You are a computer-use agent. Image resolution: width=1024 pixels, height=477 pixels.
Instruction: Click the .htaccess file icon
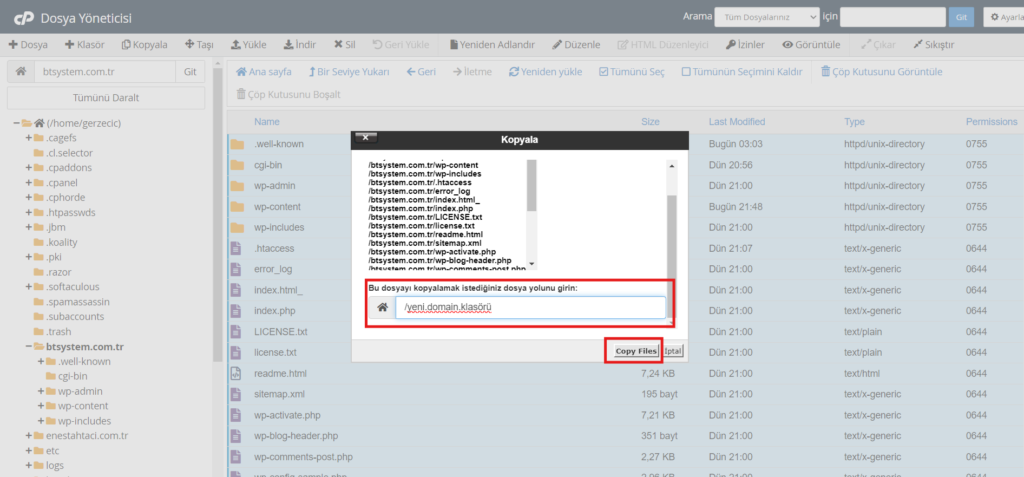pyautogui.click(x=236, y=248)
